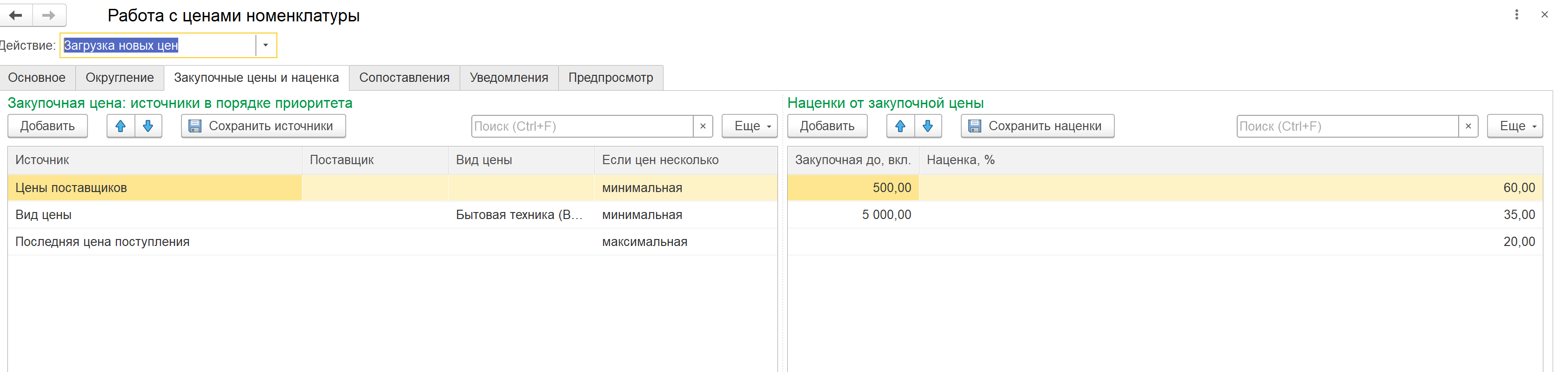Focus the markups search field
The height and width of the screenshot is (372, 1568).
1347,126
